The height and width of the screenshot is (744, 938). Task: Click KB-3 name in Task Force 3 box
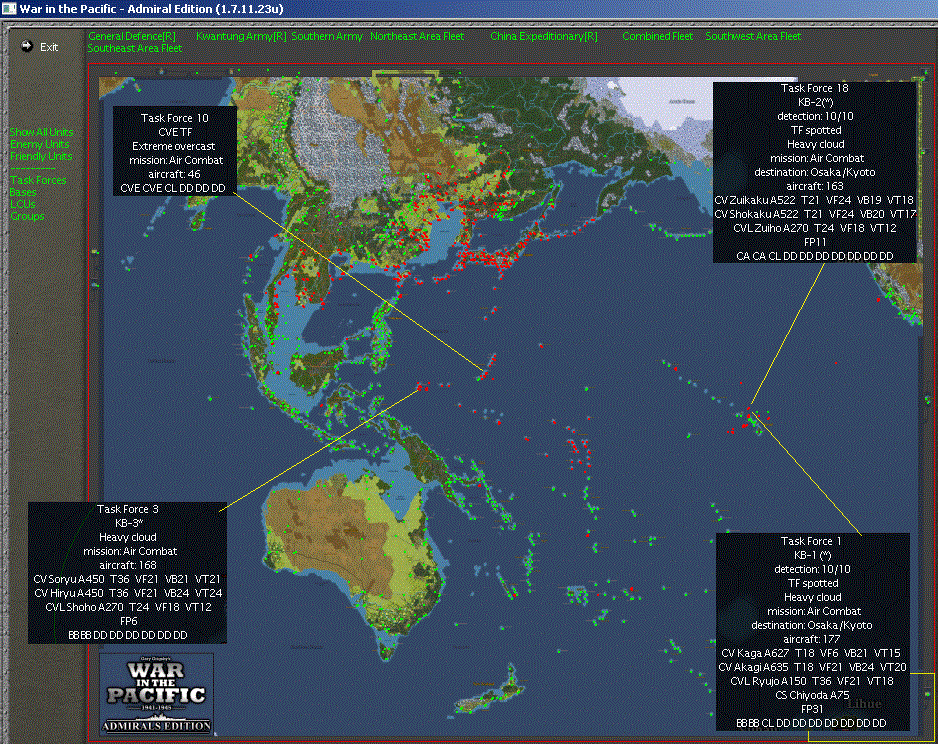pyautogui.click(x=128, y=523)
